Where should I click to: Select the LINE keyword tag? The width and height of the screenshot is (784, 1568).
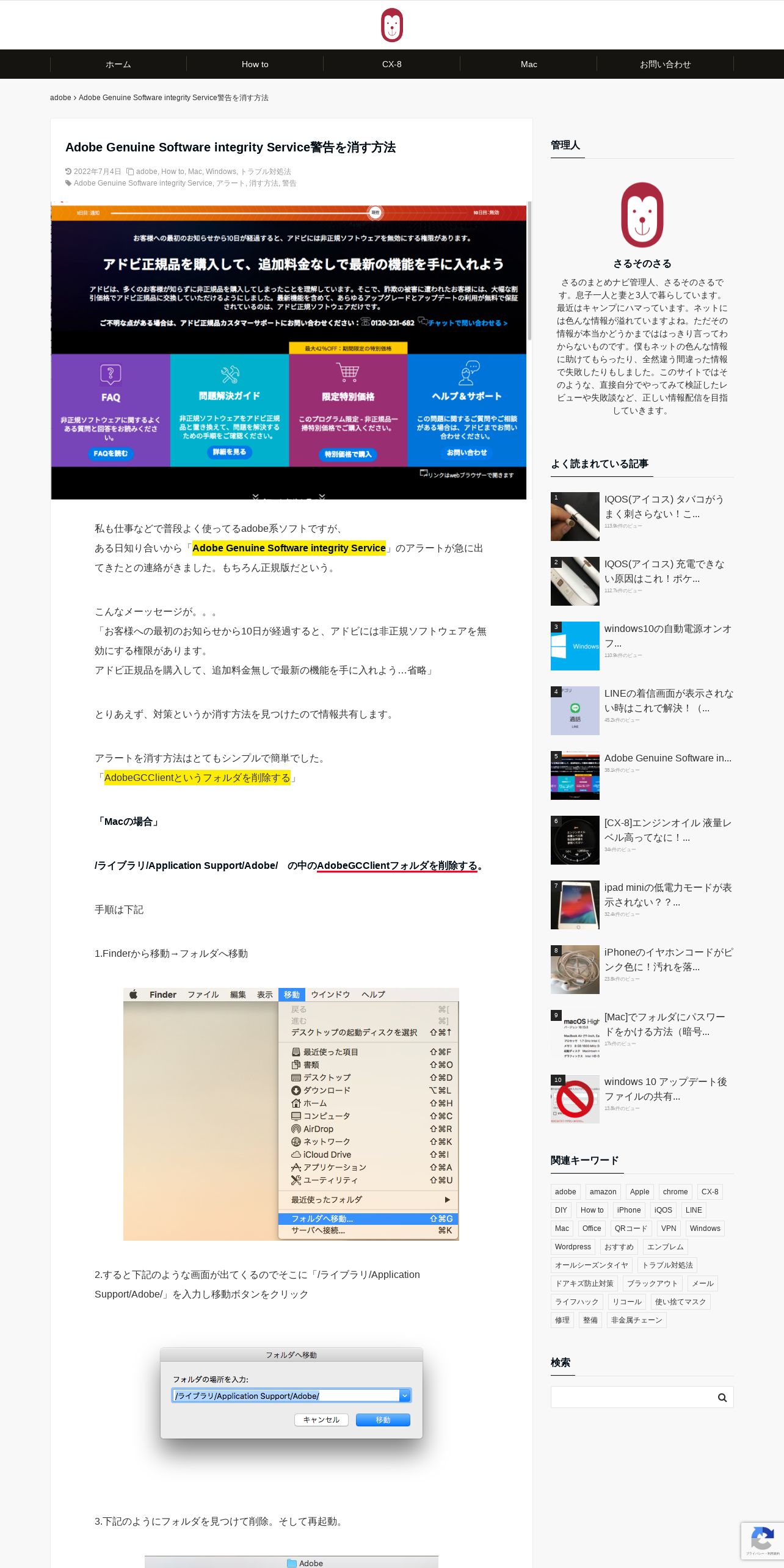[694, 1210]
